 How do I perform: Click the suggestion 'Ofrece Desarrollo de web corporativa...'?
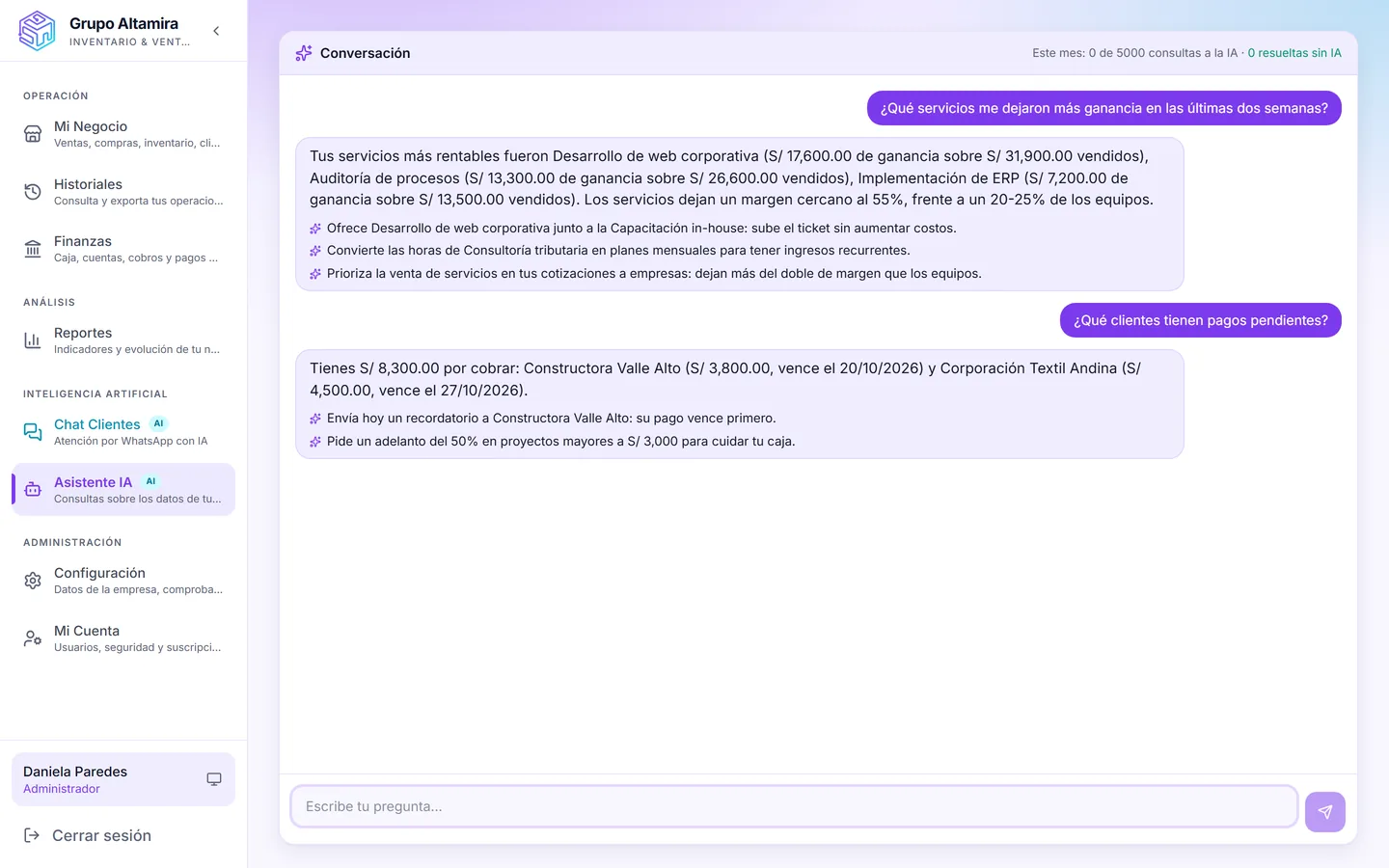641,229
